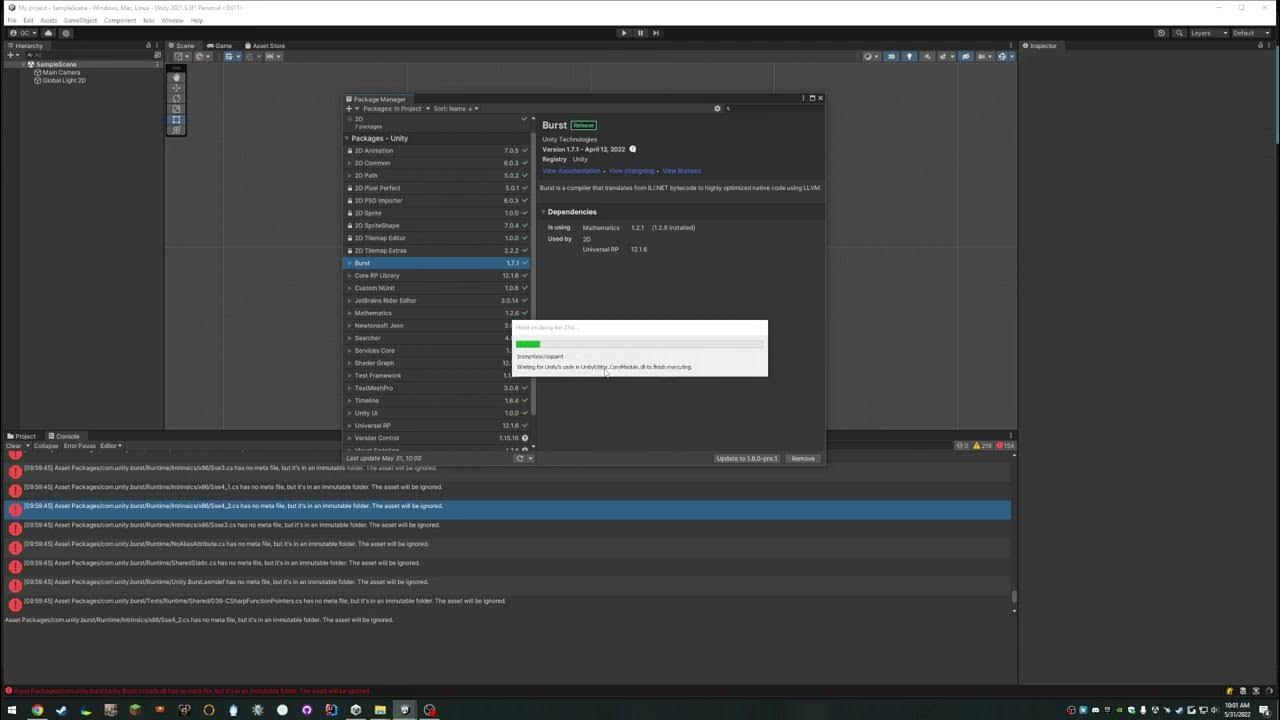Select the Scale tool in Scene
The image size is (1280, 720).
(176, 109)
